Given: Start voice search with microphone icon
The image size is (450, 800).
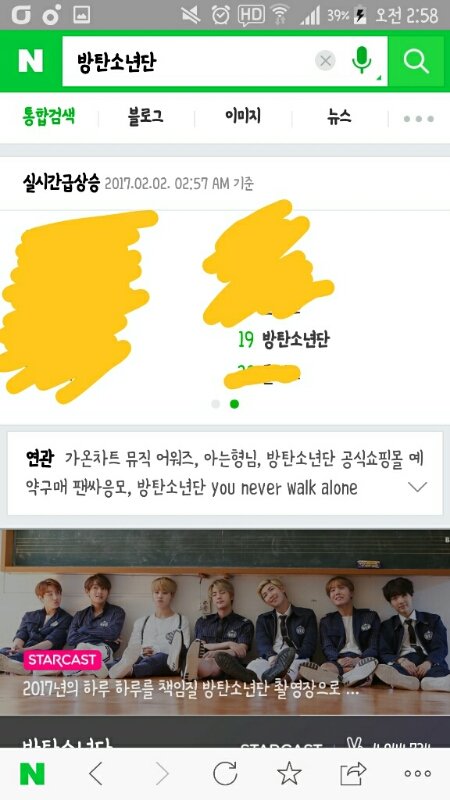Looking at the screenshot, I should tap(362, 60).
